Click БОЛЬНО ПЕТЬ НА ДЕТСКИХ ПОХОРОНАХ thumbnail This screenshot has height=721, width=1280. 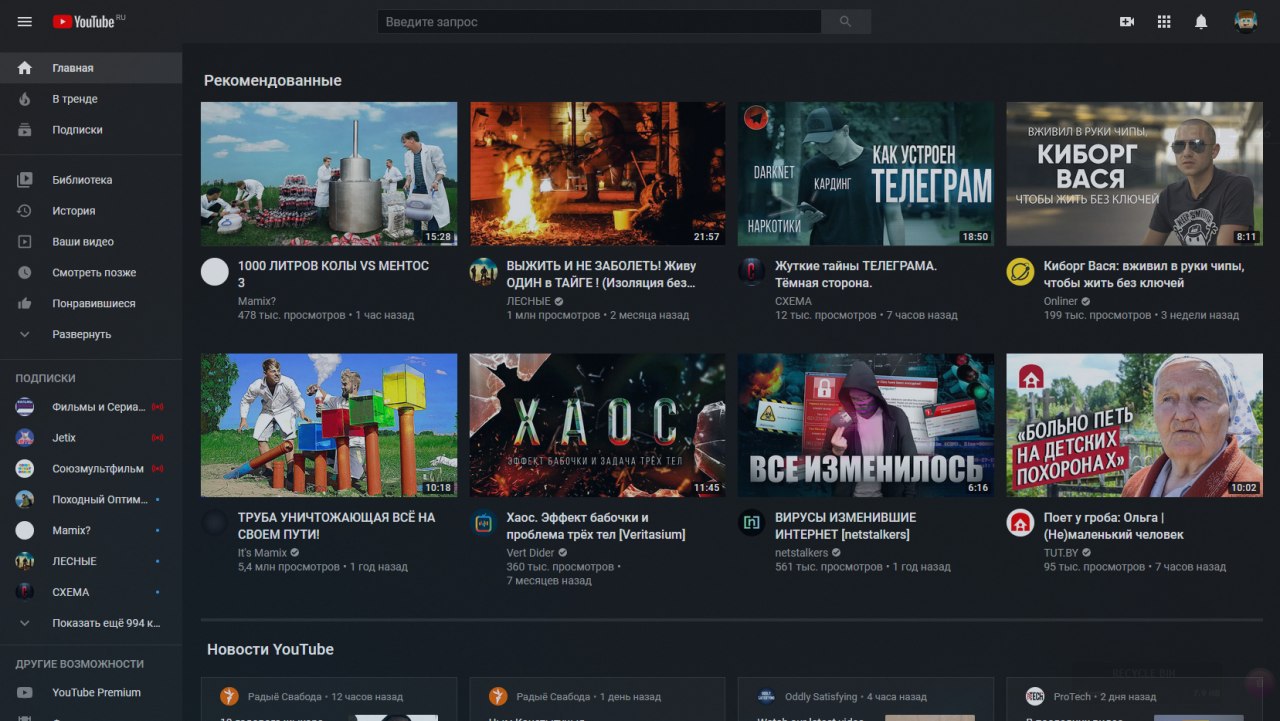1135,425
